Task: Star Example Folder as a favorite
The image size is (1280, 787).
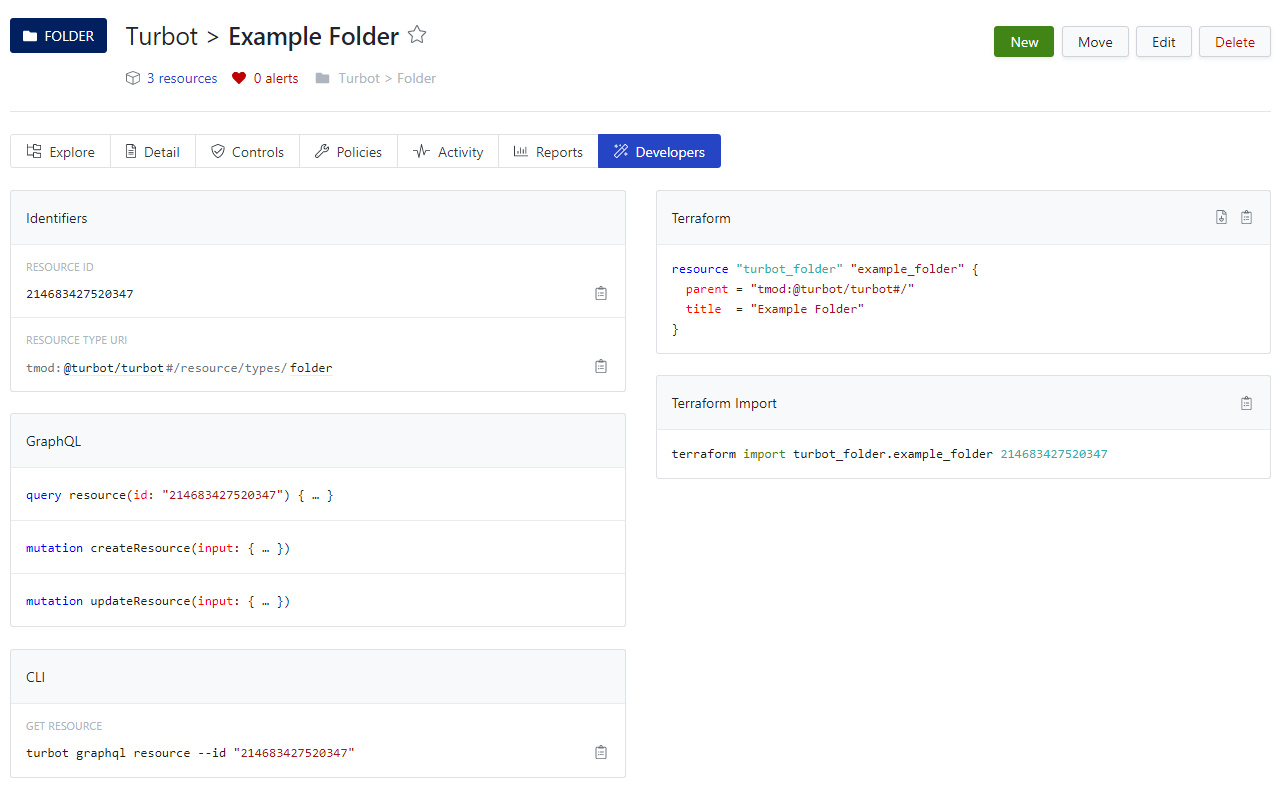Action: coord(417,34)
